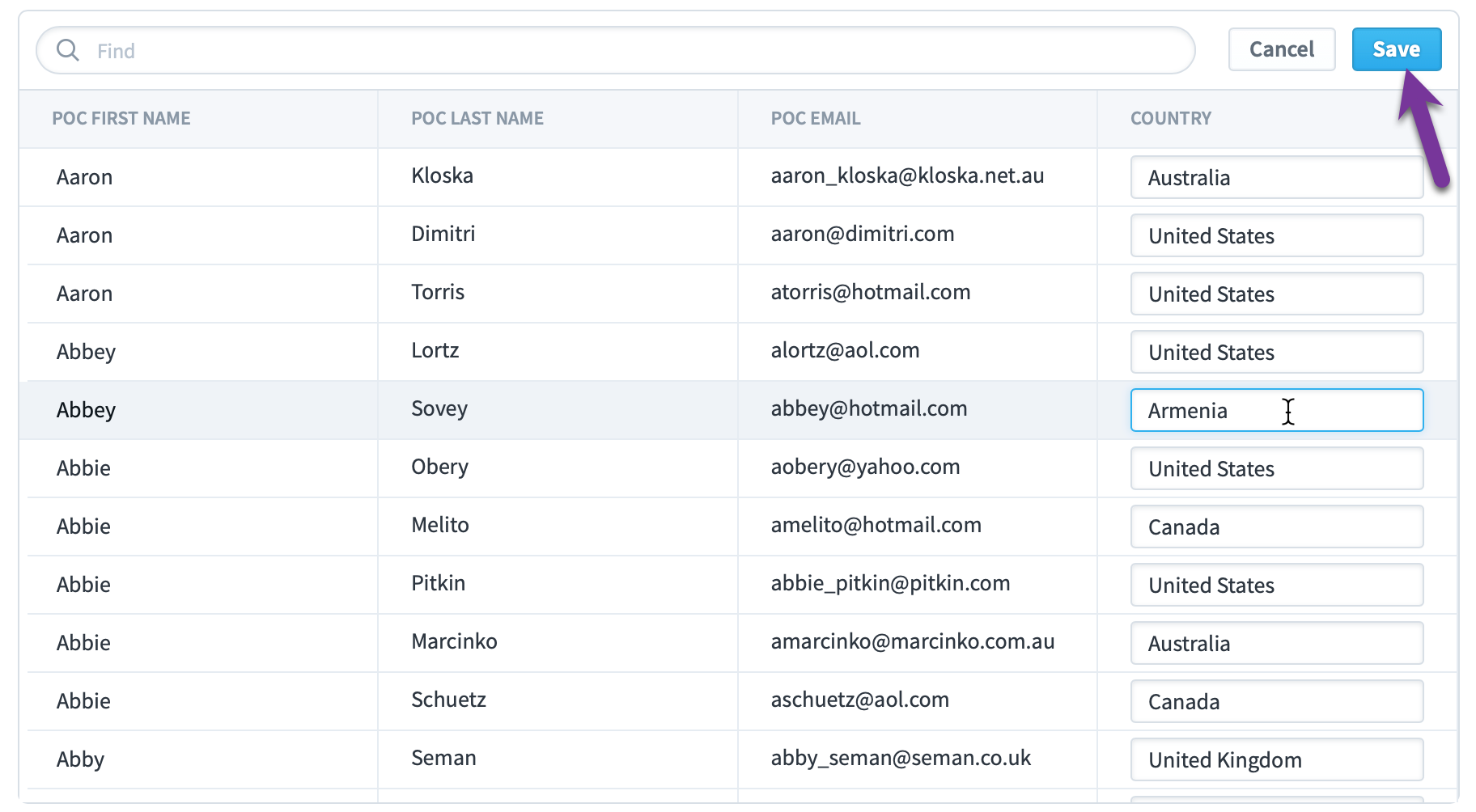The width and height of the screenshot is (1476, 812).
Task: Click last name Pitkin
Action: click(x=438, y=583)
